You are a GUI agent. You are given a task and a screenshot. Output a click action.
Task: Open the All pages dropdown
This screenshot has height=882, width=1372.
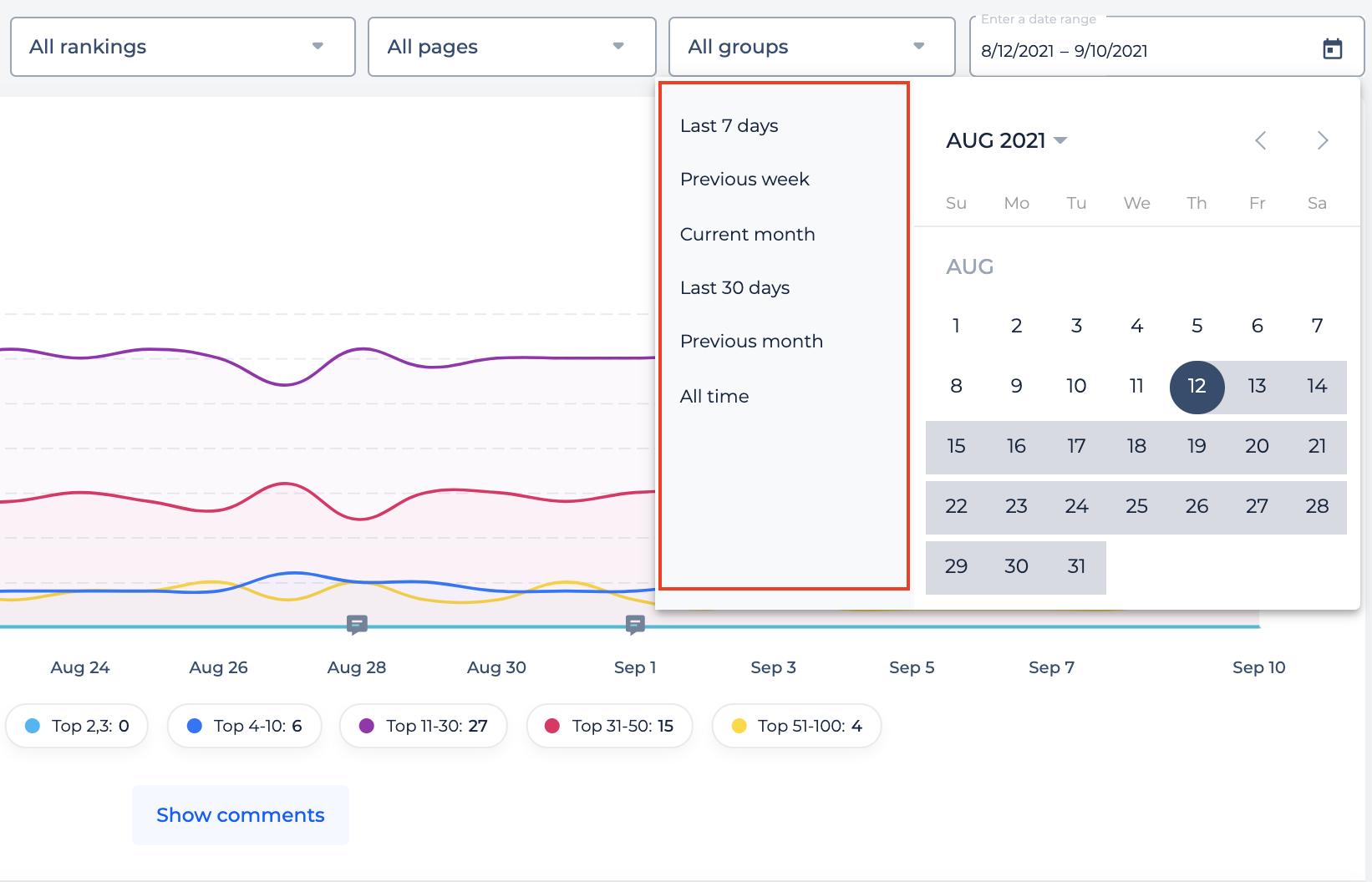pos(512,47)
